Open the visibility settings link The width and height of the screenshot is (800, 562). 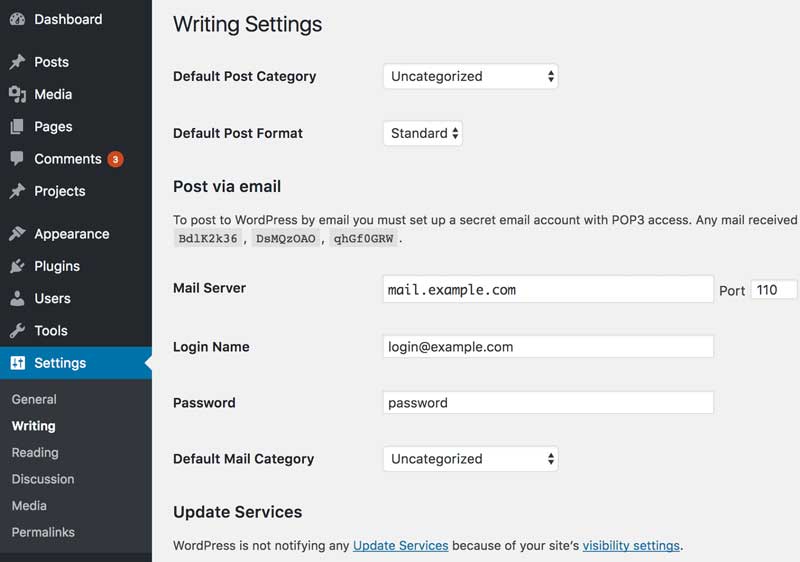(631, 545)
